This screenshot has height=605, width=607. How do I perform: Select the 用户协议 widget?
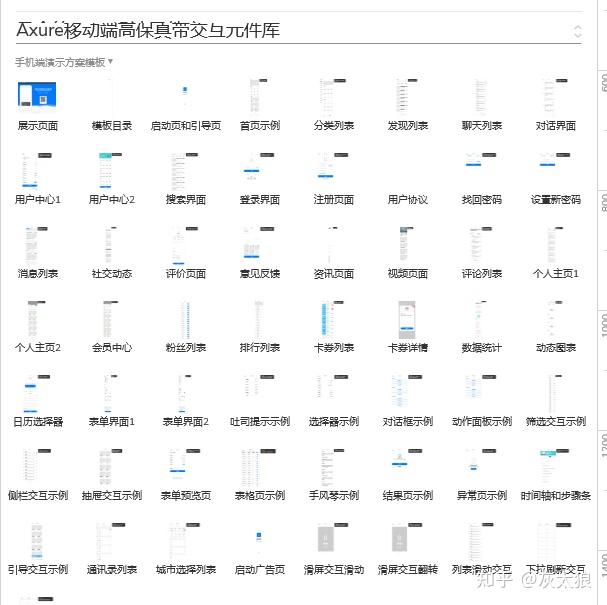pos(408,199)
